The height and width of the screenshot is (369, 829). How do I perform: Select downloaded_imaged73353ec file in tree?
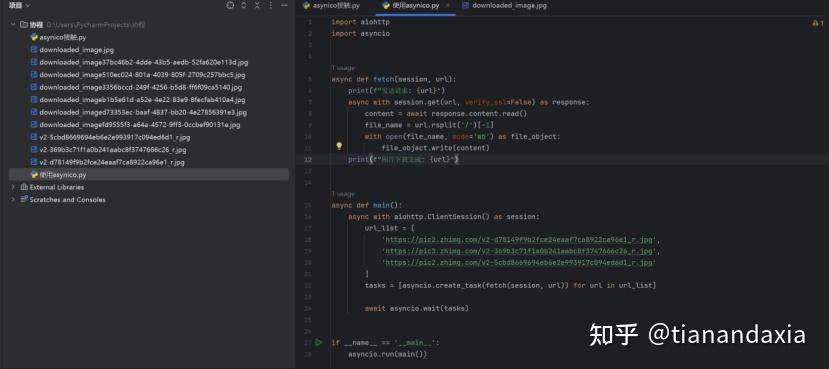pyautogui.click(x=143, y=112)
